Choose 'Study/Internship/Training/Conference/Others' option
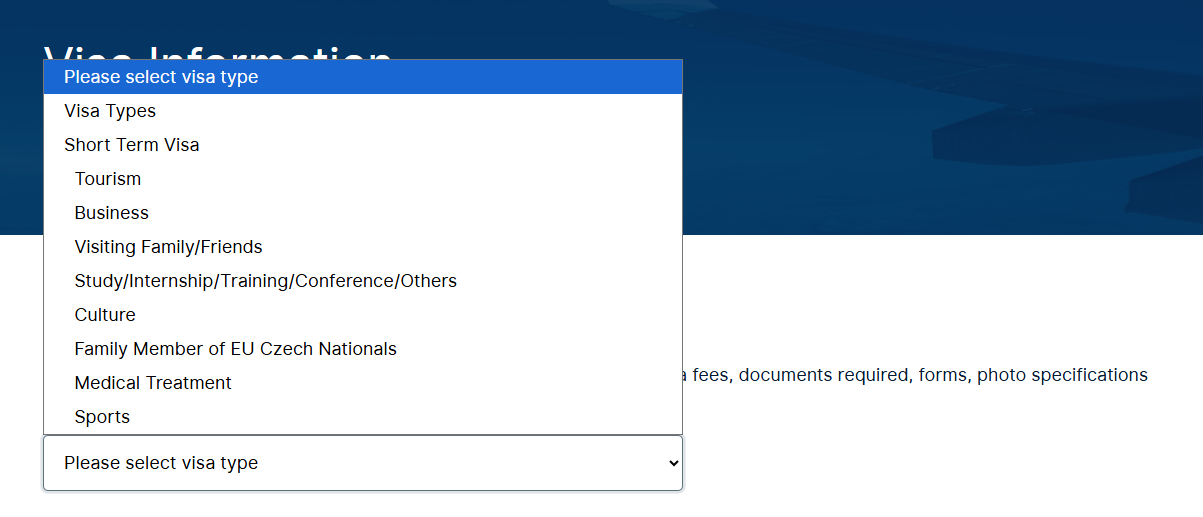Viewport: 1203px width, 517px height. pos(363,281)
